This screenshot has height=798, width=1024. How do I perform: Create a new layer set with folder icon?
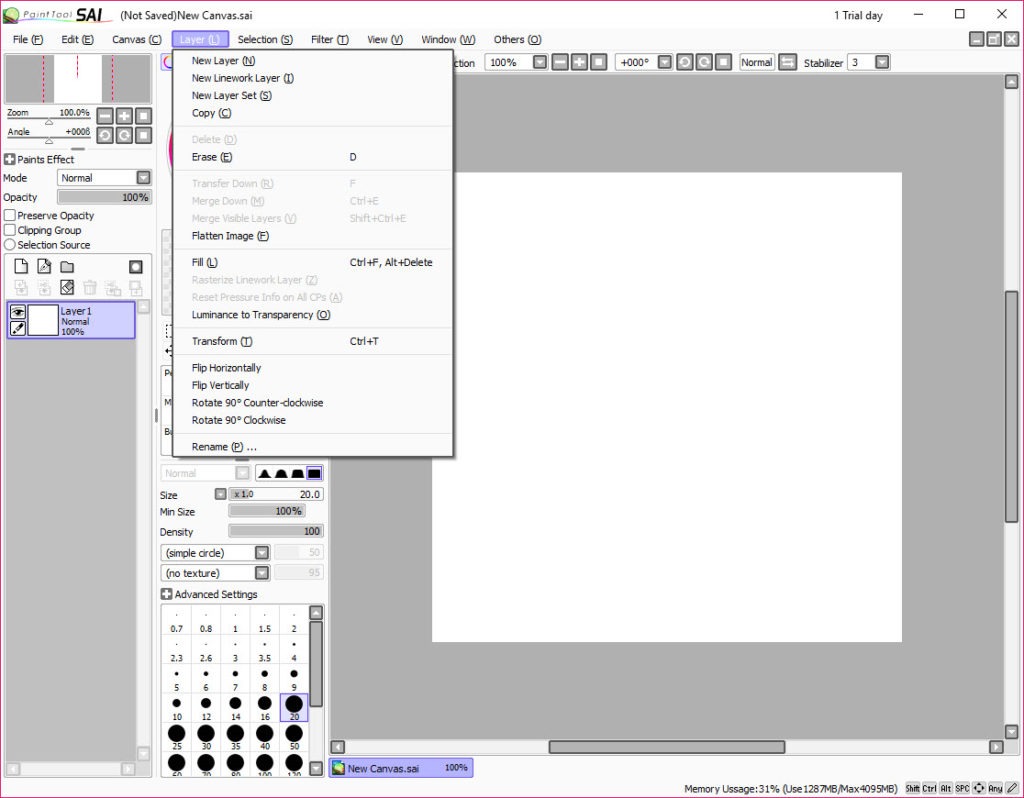click(67, 267)
